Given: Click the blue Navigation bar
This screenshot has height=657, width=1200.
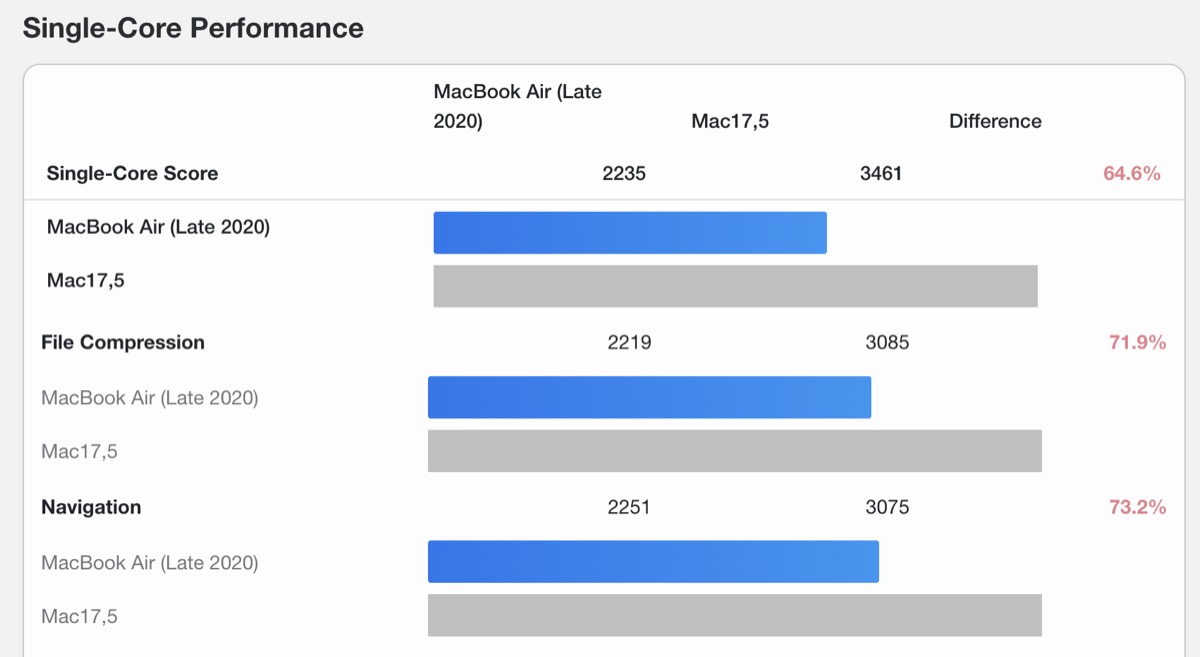Looking at the screenshot, I should tap(653, 561).
